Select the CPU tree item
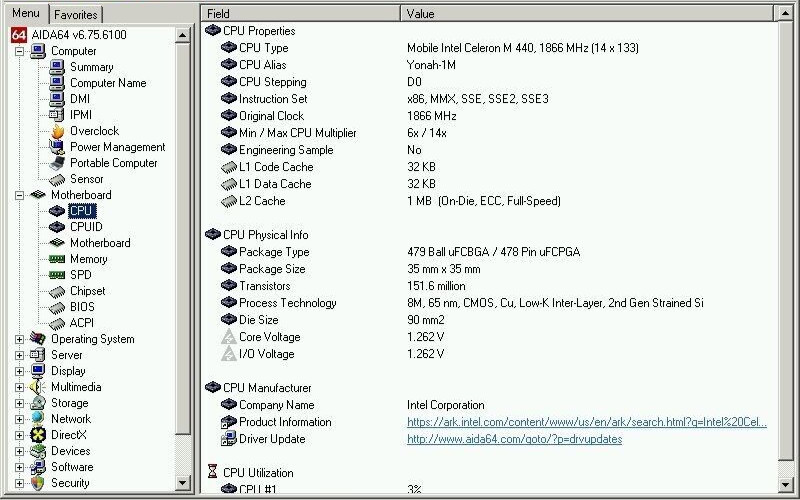 tap(82, 211)
